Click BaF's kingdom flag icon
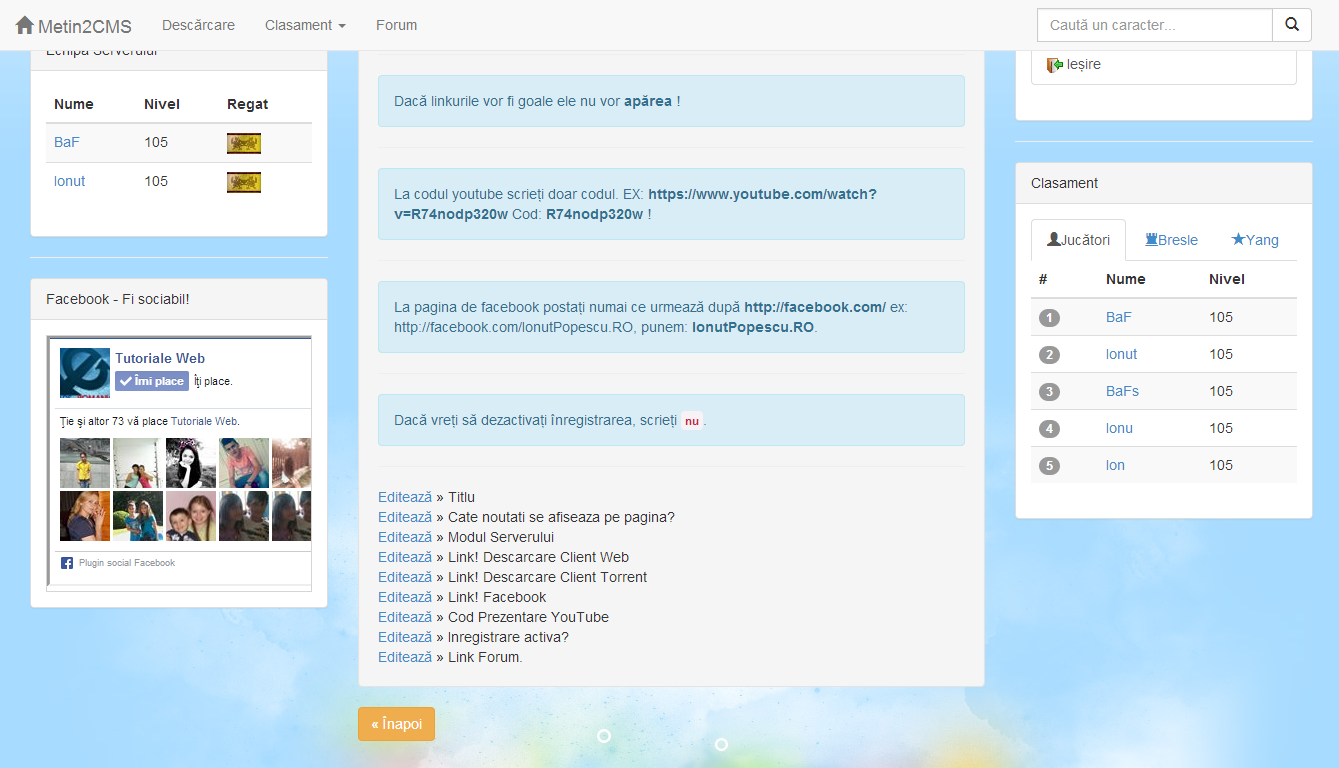 pyautogui.click(x=243, y=142)
